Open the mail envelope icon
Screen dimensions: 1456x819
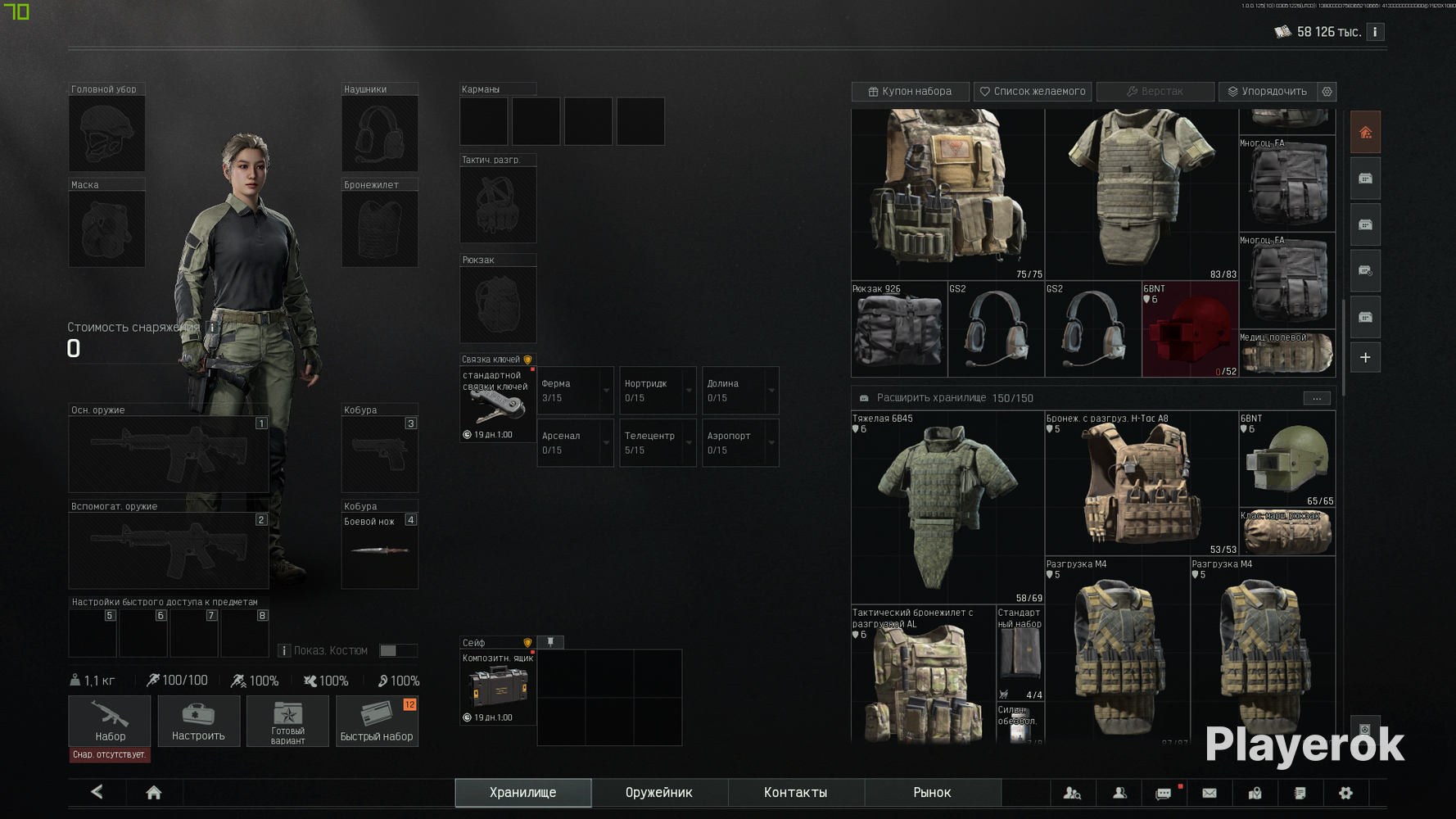[1210, 793]
